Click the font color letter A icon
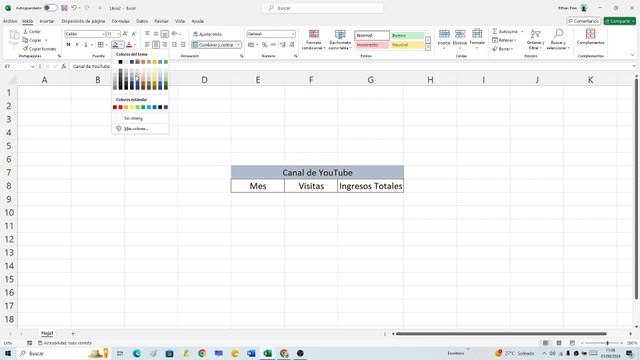This screenshot has width=640, height=360. click(x=129, y=44)
